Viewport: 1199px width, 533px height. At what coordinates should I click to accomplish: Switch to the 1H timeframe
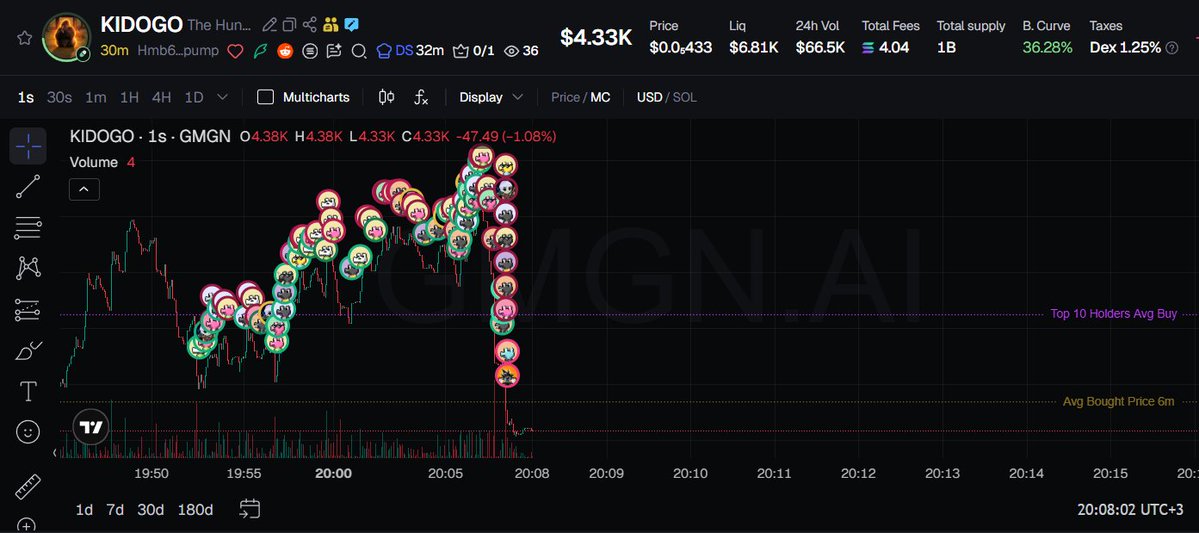coord(129,97)
